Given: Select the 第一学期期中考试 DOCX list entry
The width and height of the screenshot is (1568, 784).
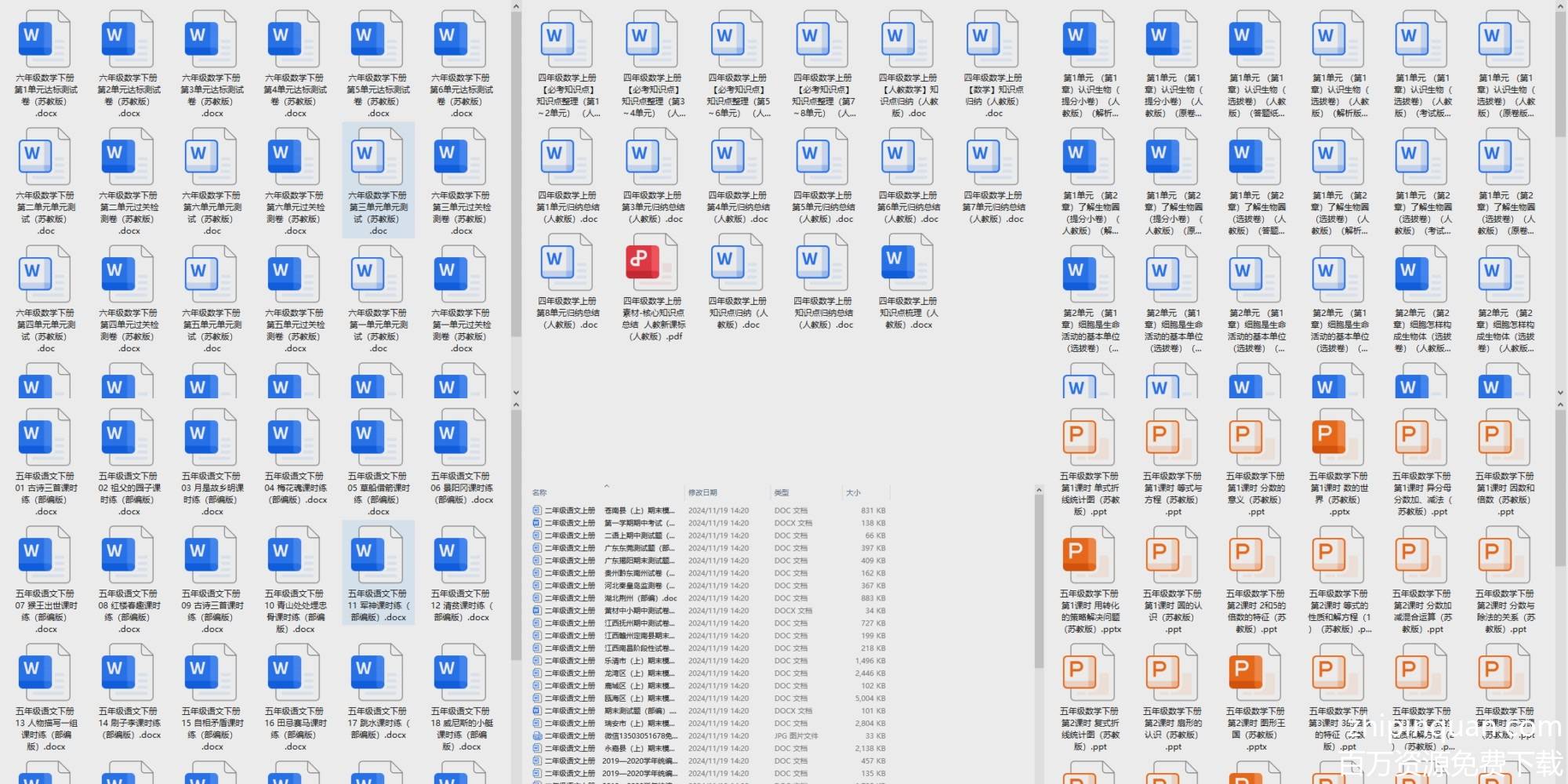Looking at the screenshot, I should tap(641, 523).
